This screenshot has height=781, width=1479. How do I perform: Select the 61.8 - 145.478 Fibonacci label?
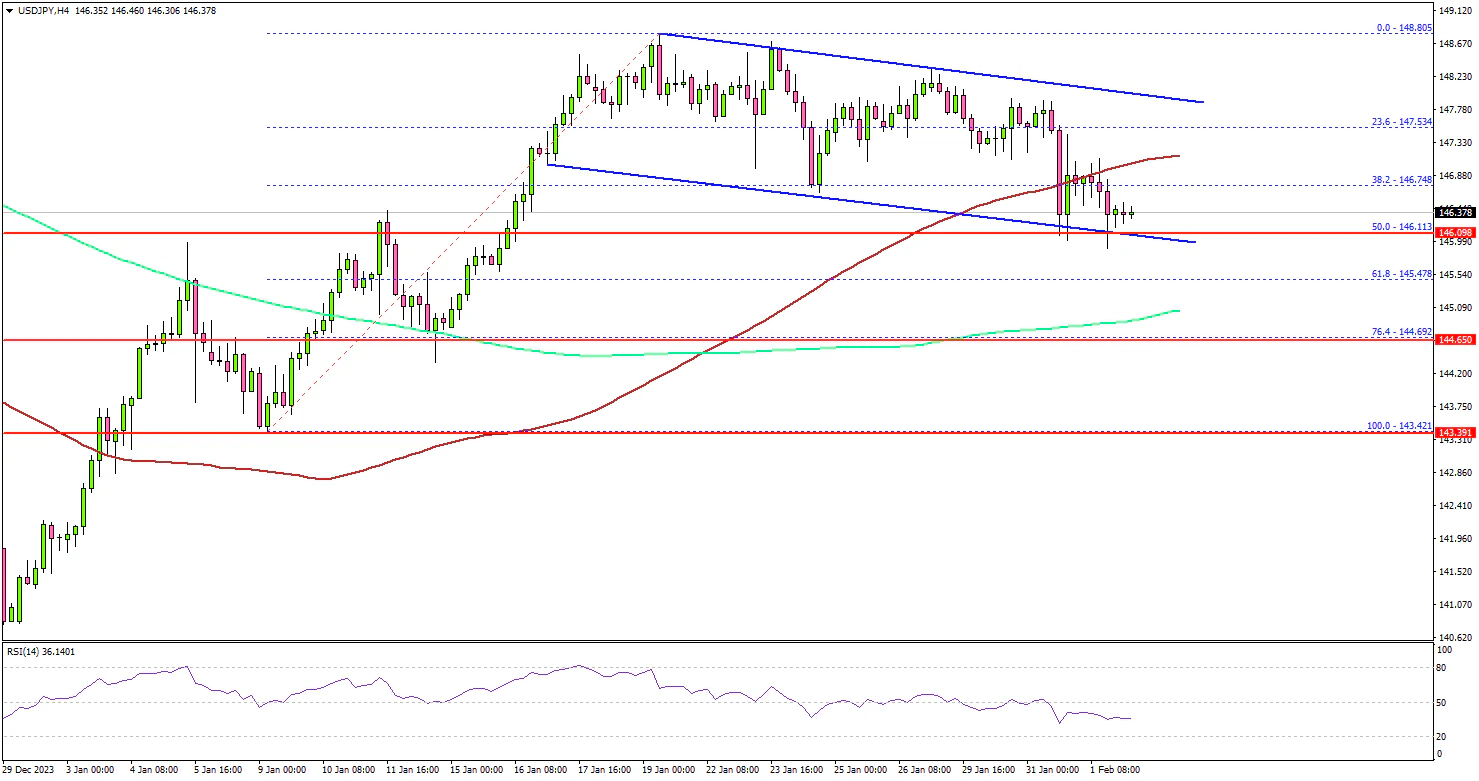(x=1400, y=273)
